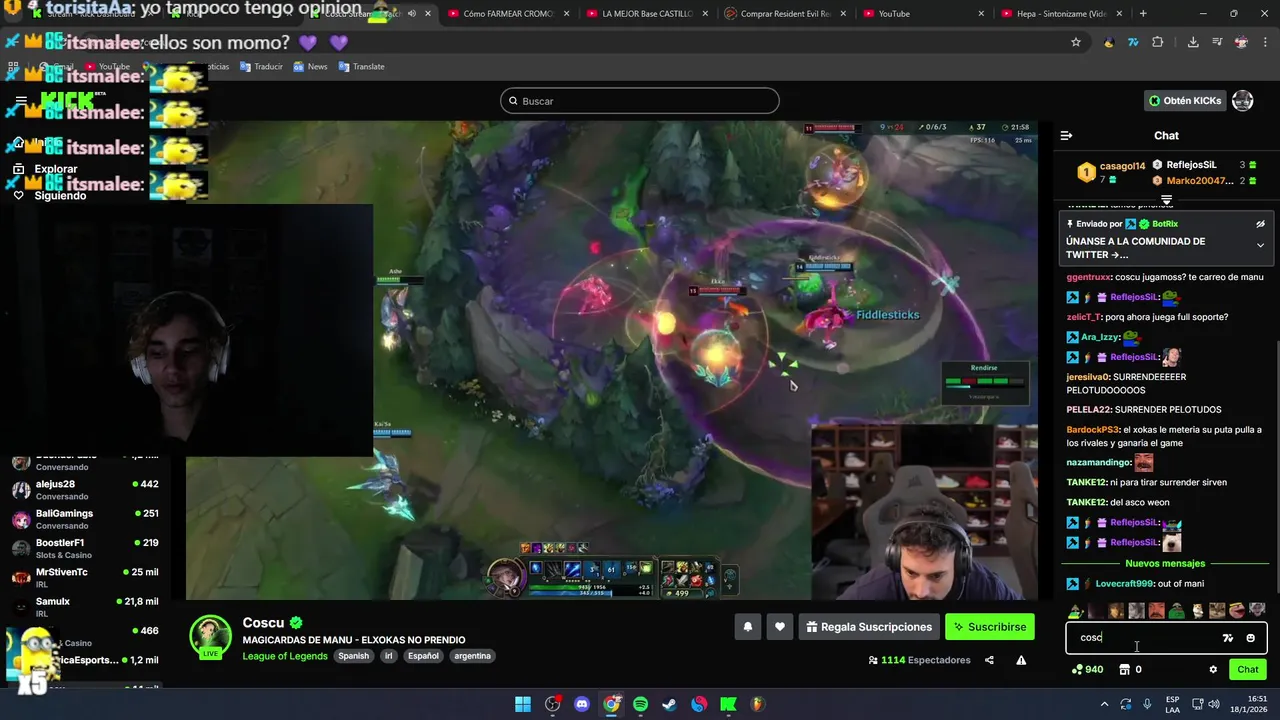Enable stream notifications with bell icon
The height and width of the screenshot is (720, 1280).
[747, 627]
